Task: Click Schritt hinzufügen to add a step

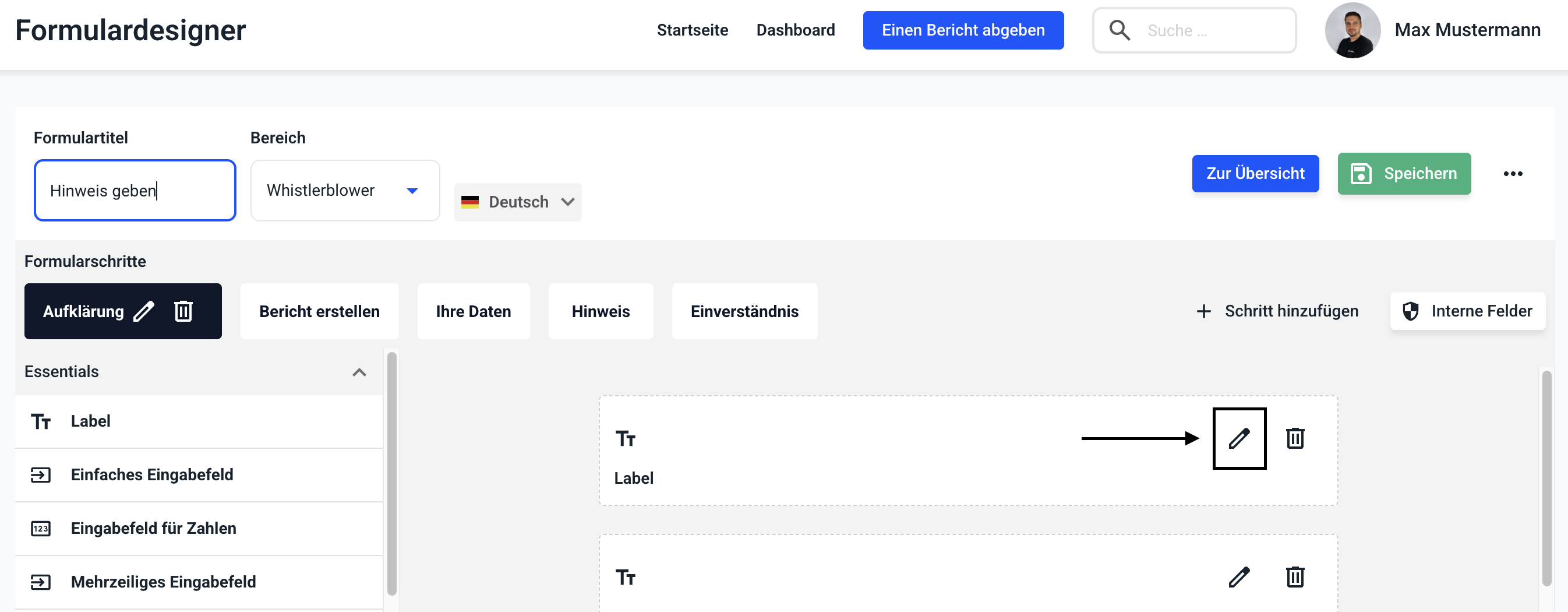Action: point(1277,311)
